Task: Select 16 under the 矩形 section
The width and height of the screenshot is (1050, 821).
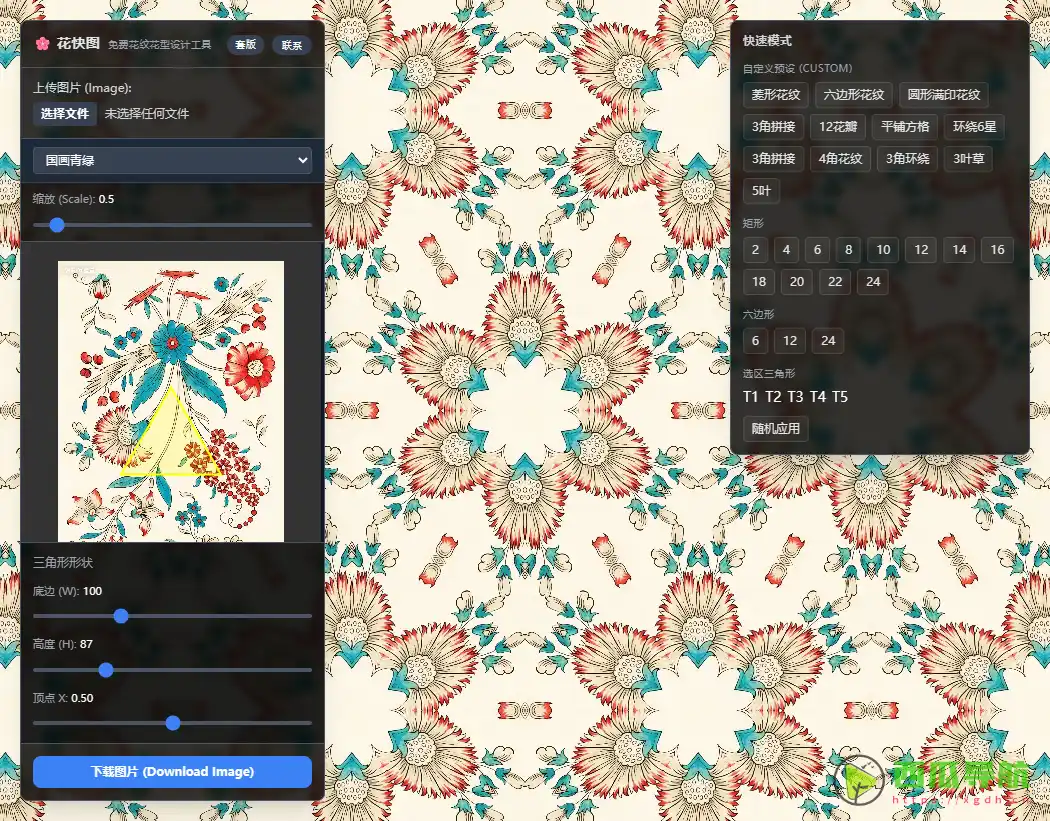Action: click(997, 249)
